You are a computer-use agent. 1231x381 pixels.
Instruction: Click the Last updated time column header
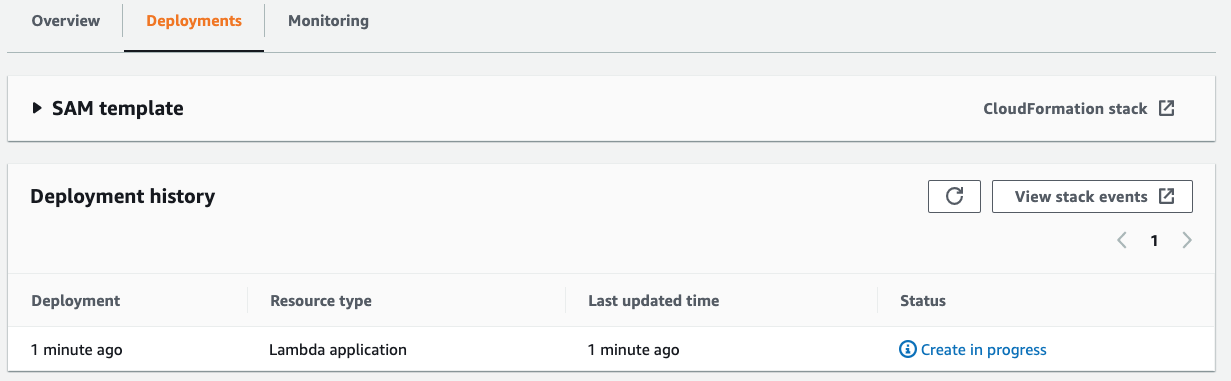pyautogui.click(x=654, y=300)
